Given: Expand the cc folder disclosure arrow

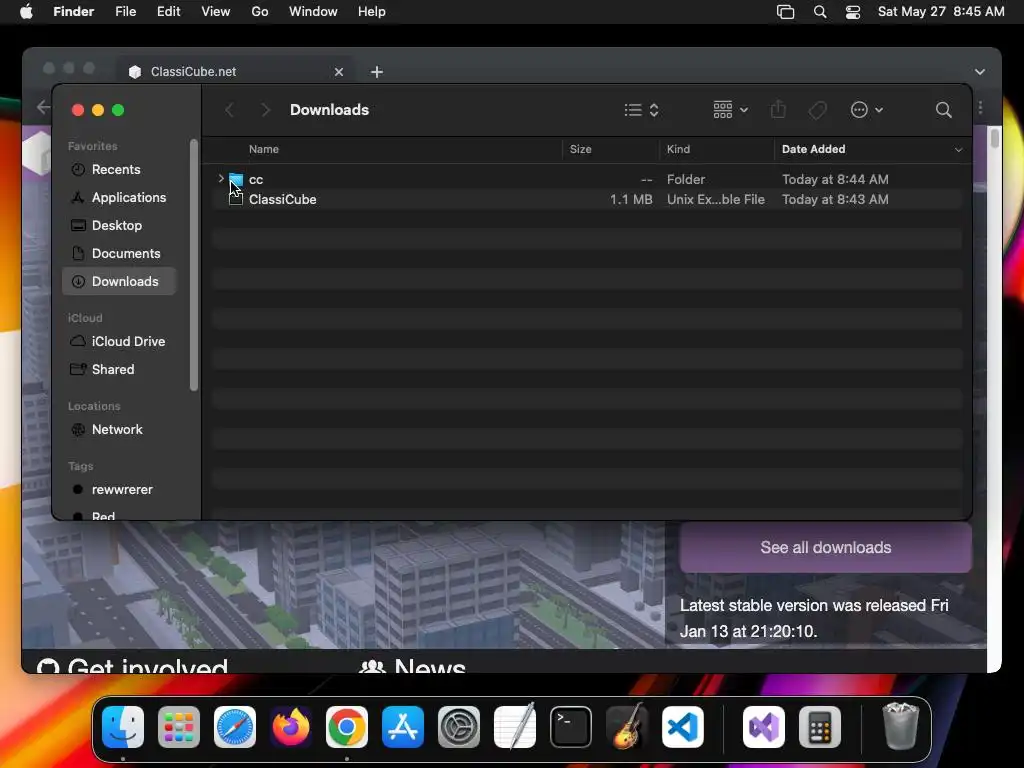Looking at the screenshot, I should pyautogui.click(x=221, y=178).
